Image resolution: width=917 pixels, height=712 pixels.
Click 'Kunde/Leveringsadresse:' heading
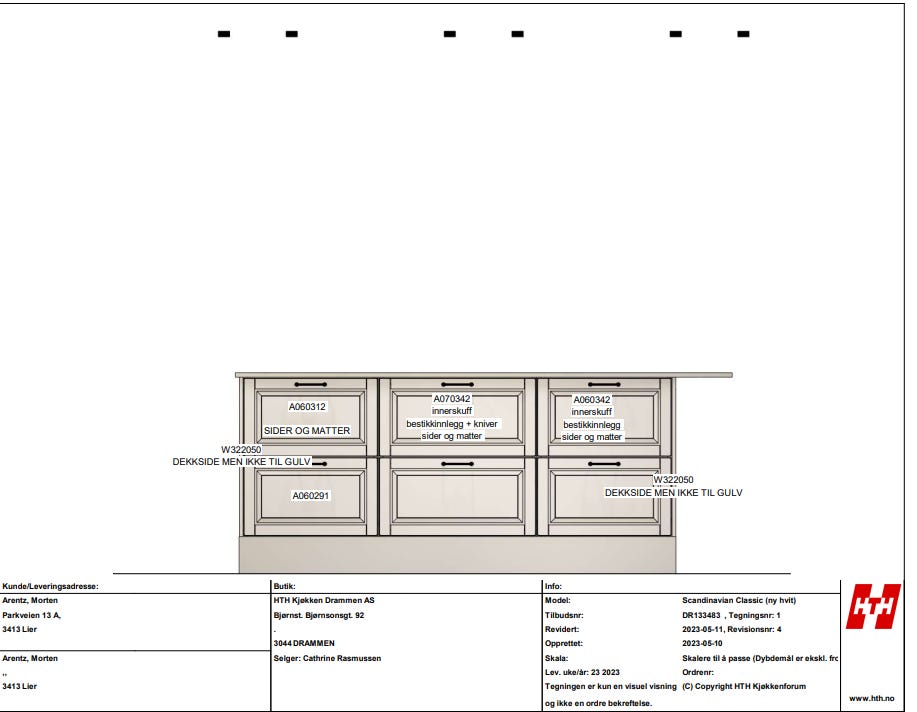click(50, 586)
